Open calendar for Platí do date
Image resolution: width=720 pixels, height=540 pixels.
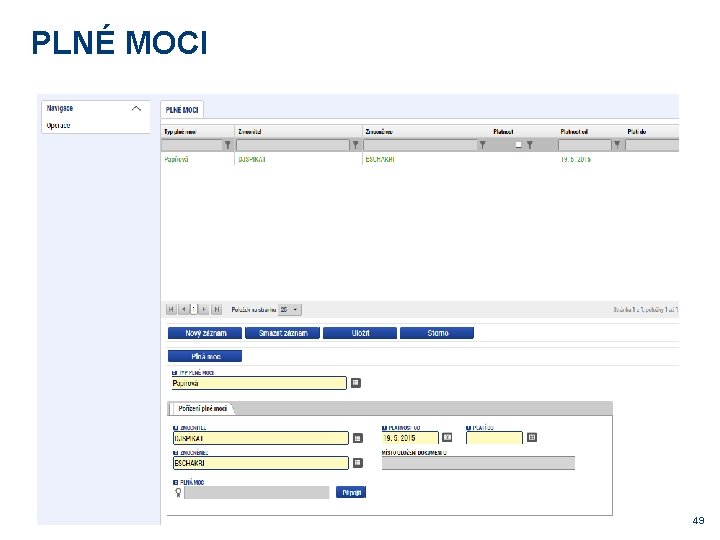pos(532,437)
